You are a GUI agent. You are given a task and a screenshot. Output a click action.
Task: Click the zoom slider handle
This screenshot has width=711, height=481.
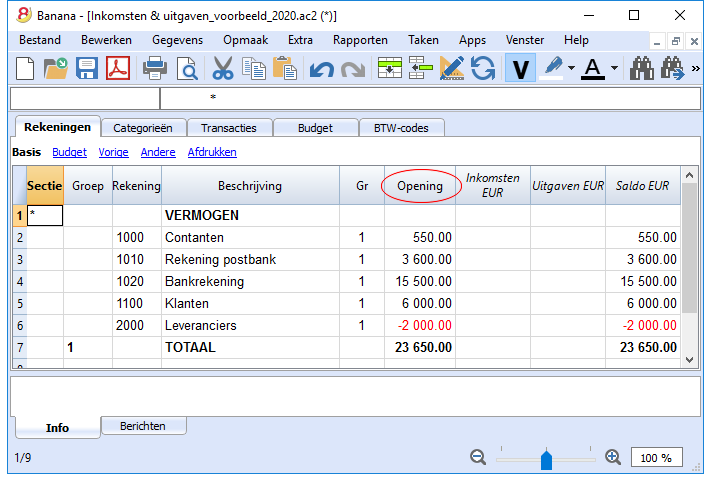pyautogui.click(x=546, y=460)
